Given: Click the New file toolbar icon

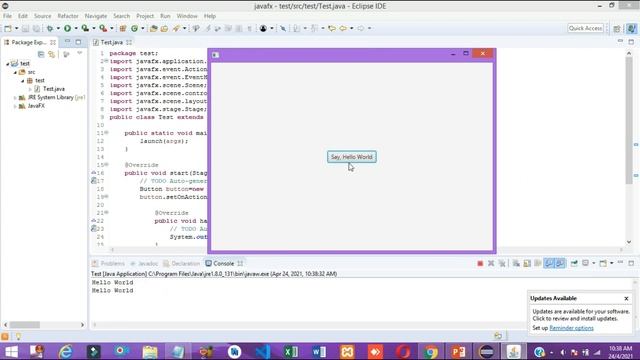Looking at the screenshot, I should 8,28.
